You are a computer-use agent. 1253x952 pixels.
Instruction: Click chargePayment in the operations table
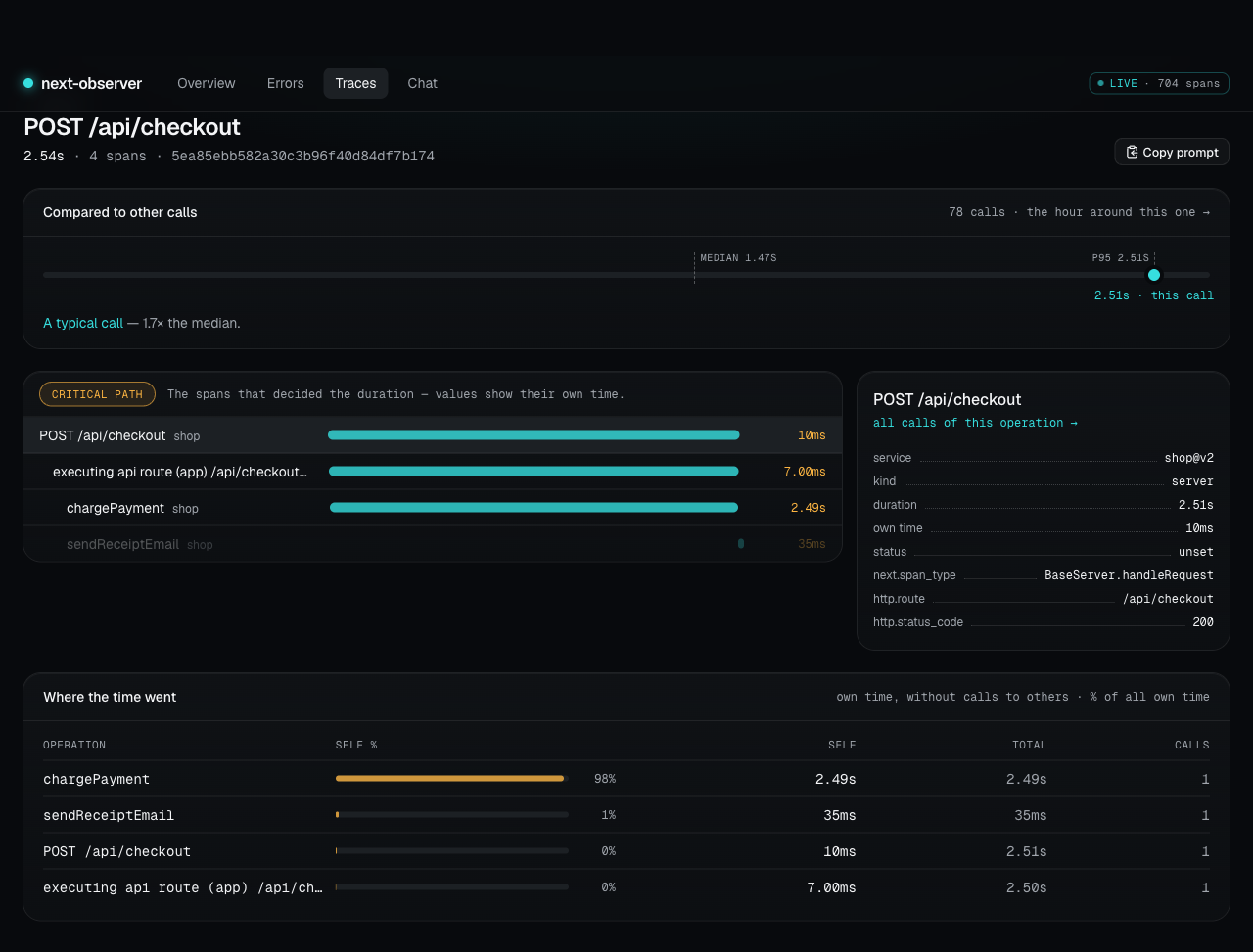click(96, 779)
